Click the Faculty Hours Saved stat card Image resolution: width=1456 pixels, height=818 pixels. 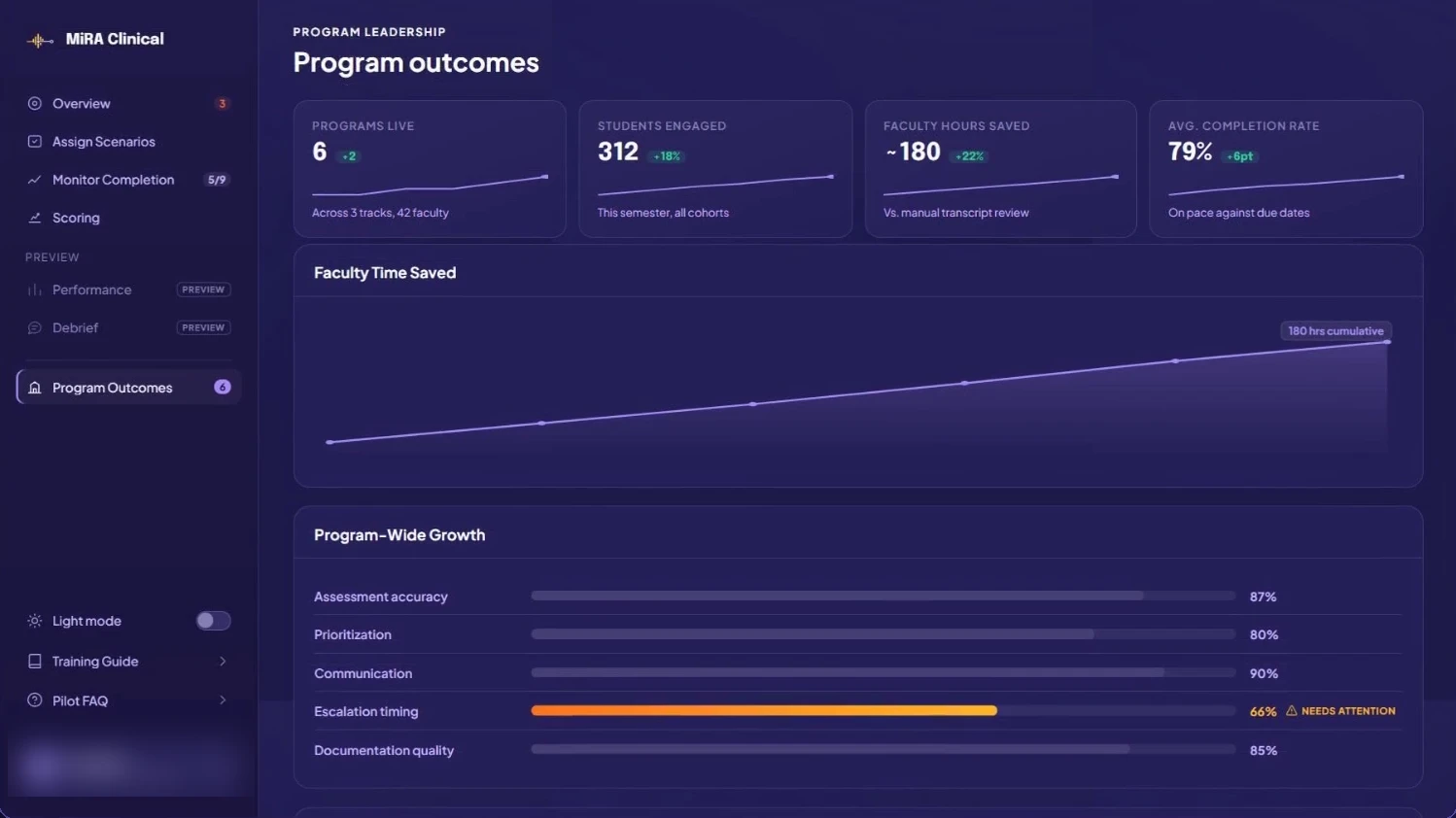point(1000,169)
